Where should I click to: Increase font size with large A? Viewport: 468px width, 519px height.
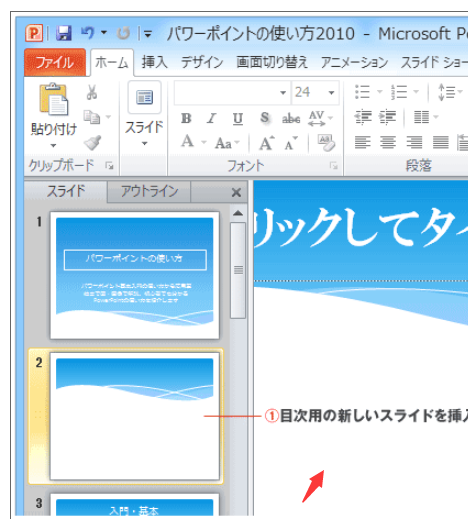(266, 144)
